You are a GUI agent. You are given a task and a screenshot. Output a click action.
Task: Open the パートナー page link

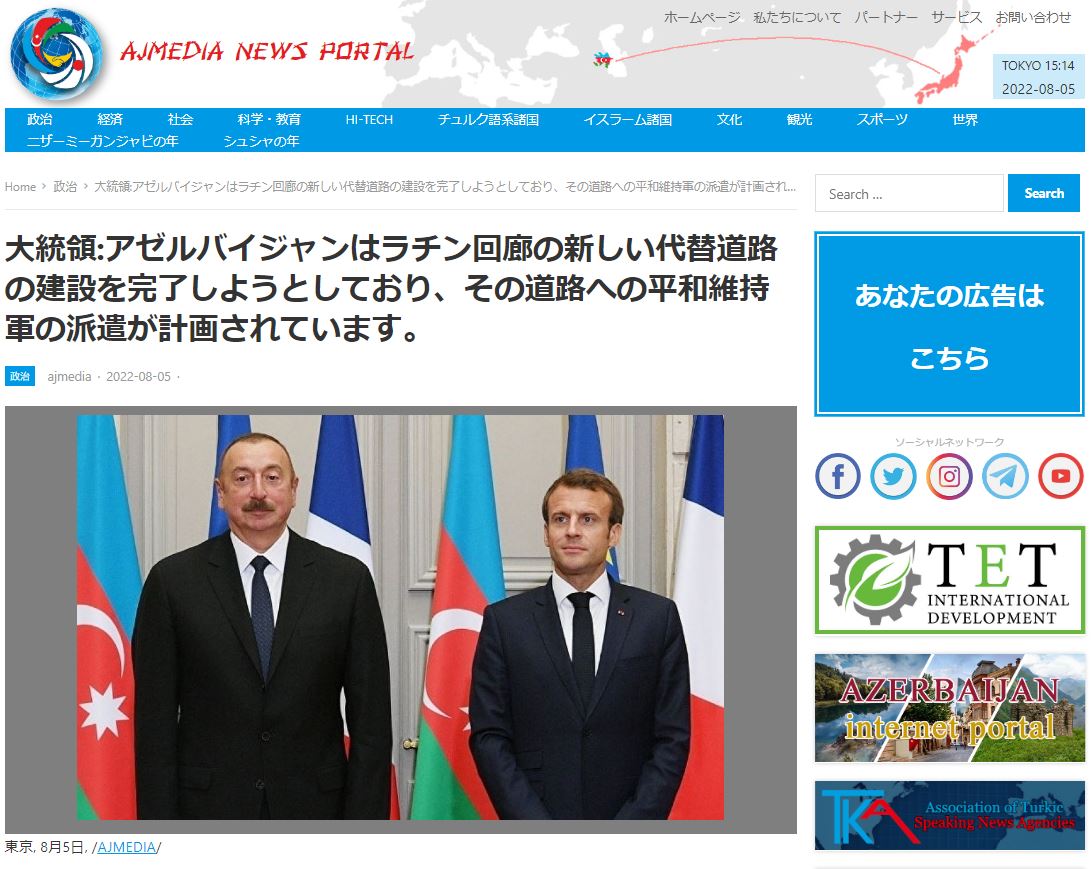click(886, 17)
